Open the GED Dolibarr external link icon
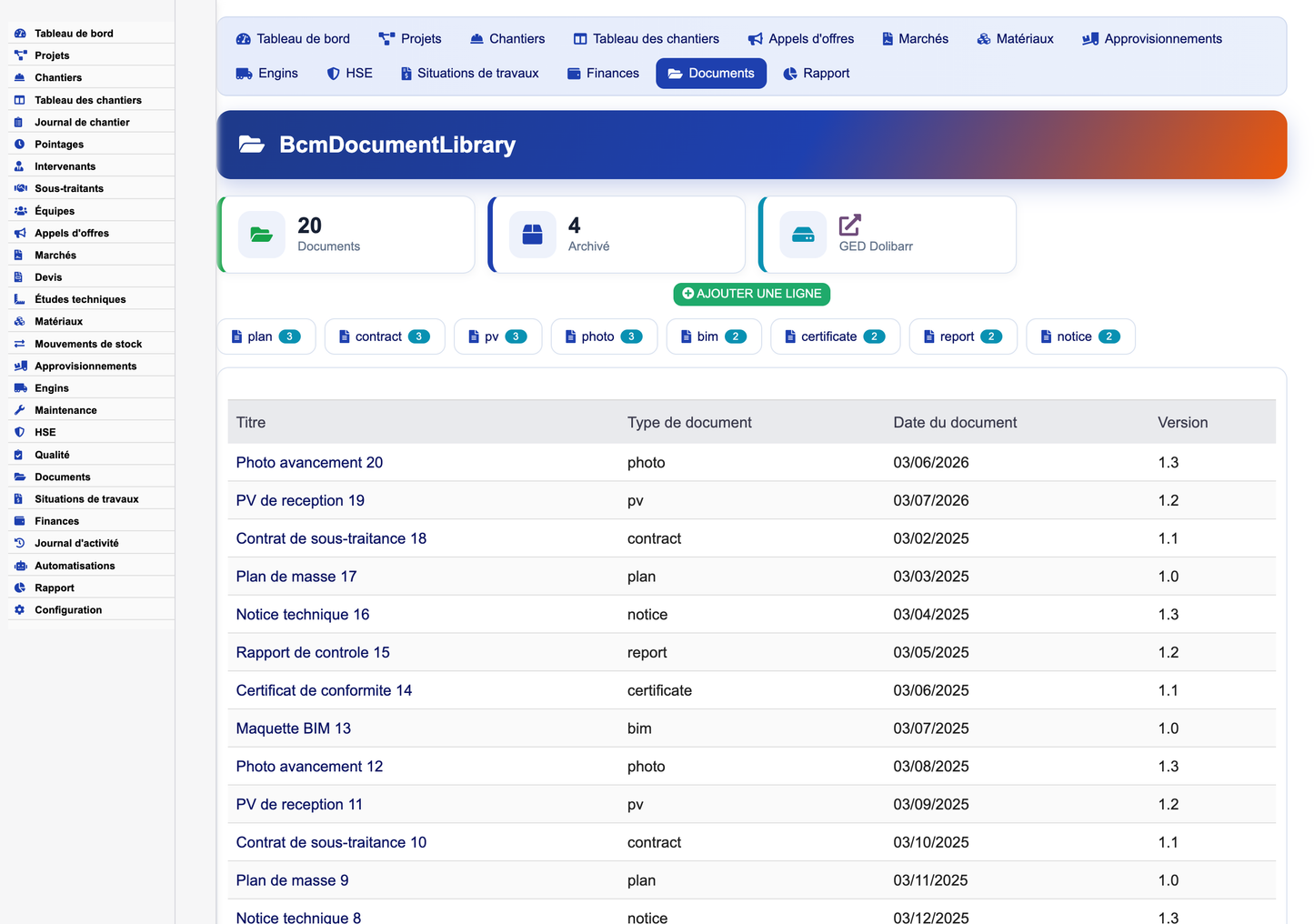Image resolution: width=1314 pixels, height=924 pixels. (x=849, y=225)
